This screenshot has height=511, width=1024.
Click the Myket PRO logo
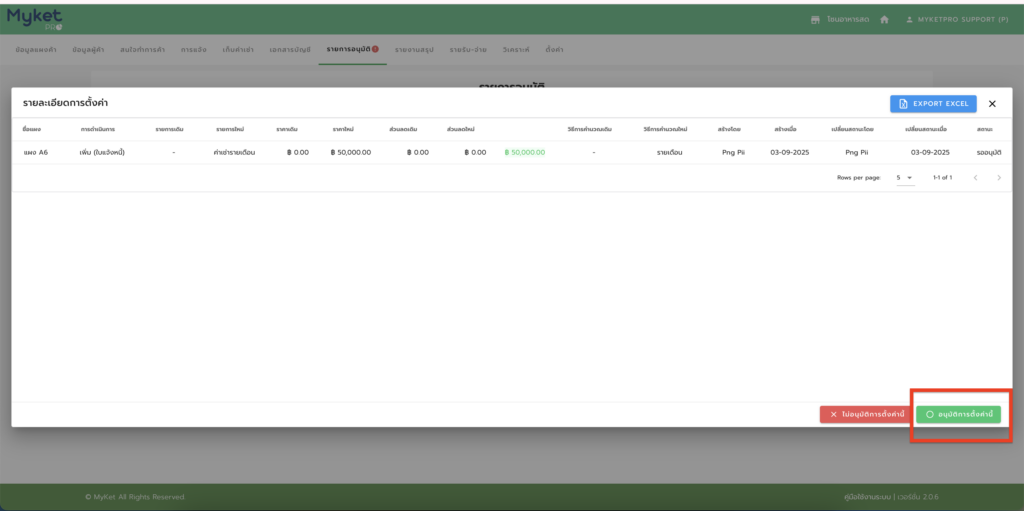click(35, 20)
